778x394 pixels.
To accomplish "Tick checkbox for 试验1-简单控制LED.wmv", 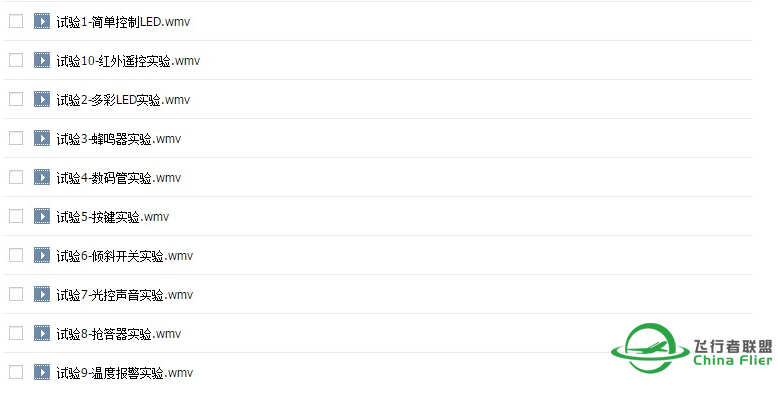I will 16,21.
